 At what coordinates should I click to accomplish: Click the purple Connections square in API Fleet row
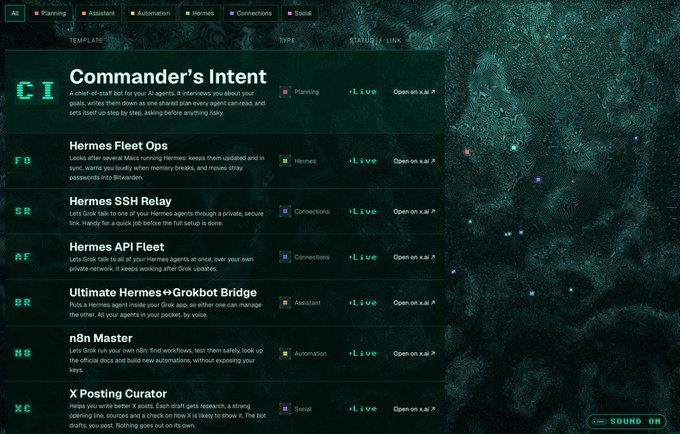coord(285,257)
